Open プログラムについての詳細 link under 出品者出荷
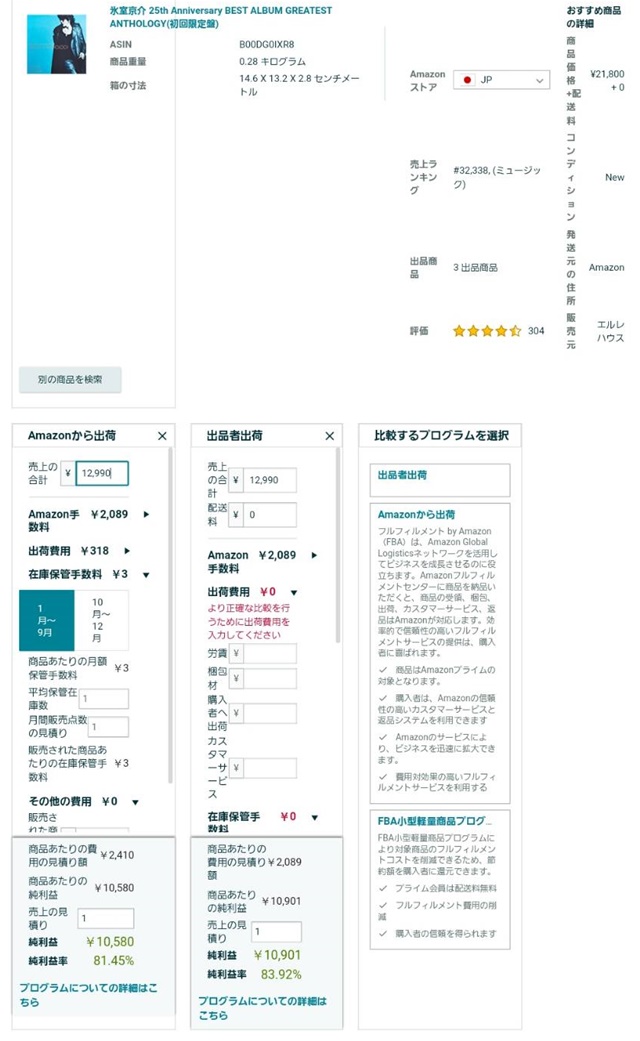This screenshot has width=640, height=1041. click(262, 1006)
